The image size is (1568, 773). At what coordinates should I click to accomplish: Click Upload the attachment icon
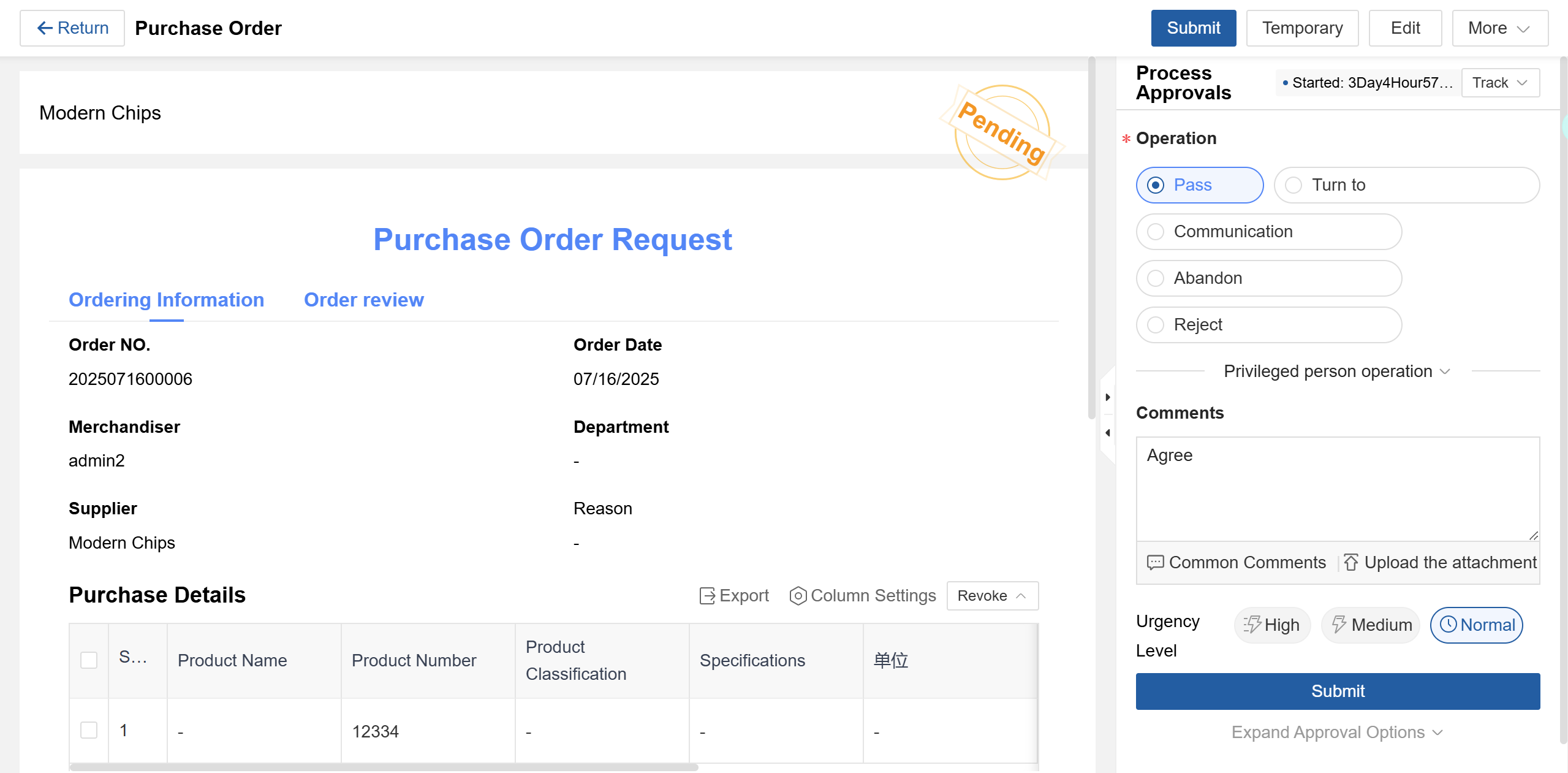coord(1350,563)
